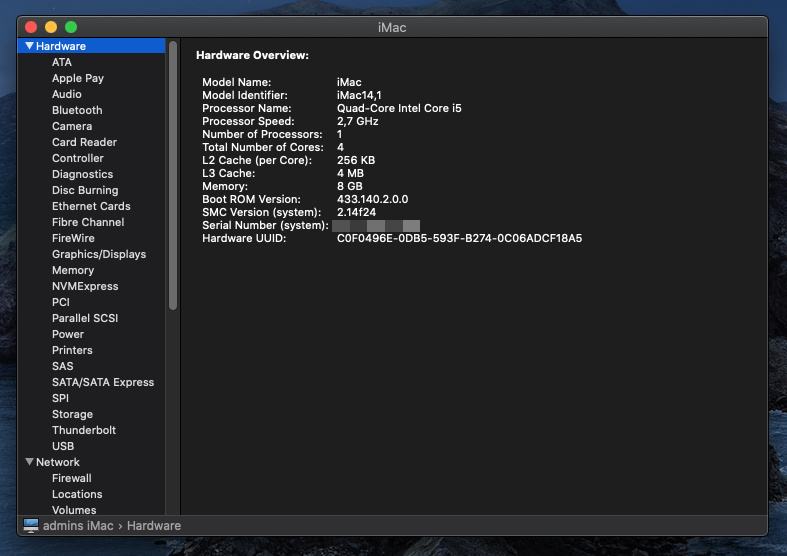Select Locations under the Network section
The width and height of the screenshot is (787, 556).
77,494
